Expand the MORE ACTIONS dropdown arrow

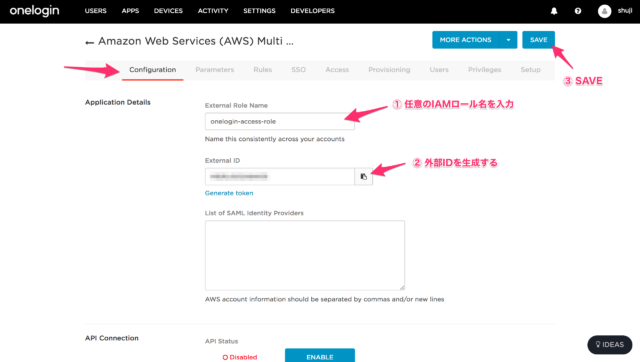[x=508, y=40]
